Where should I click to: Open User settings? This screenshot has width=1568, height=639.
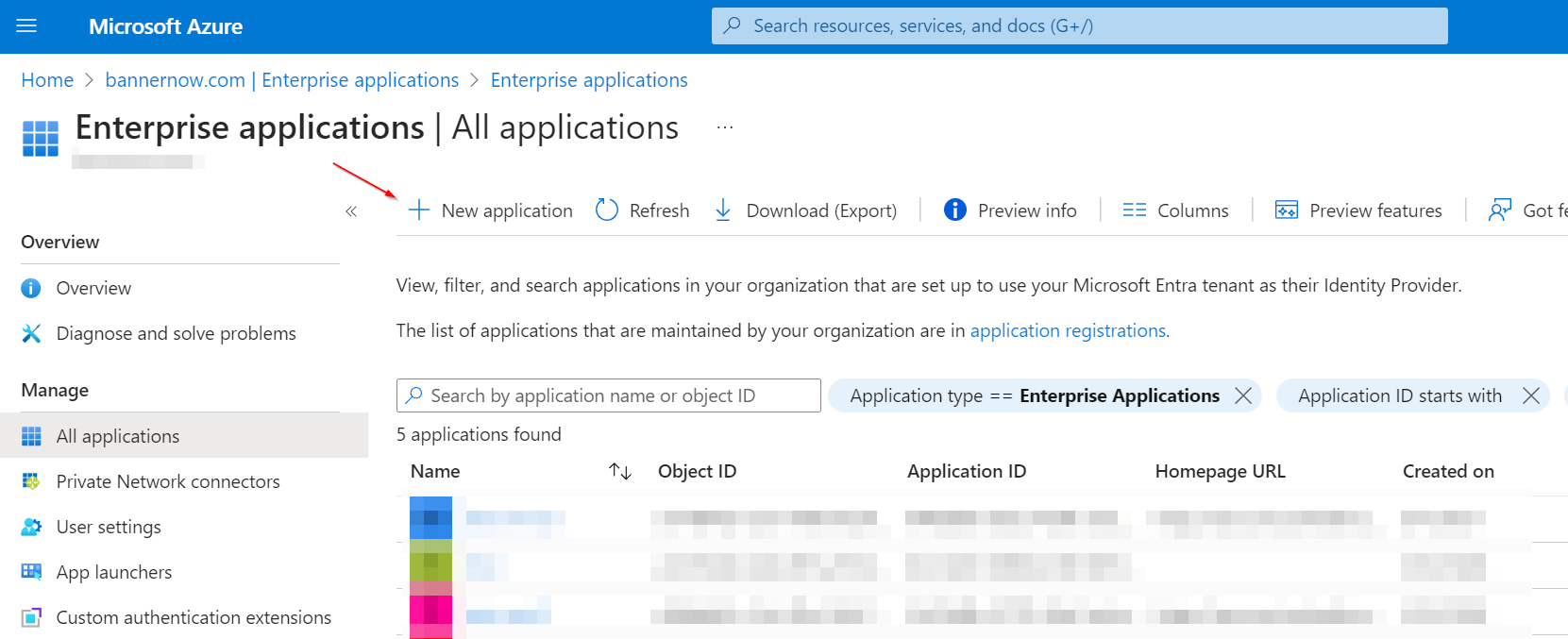[x=109, y=527]
